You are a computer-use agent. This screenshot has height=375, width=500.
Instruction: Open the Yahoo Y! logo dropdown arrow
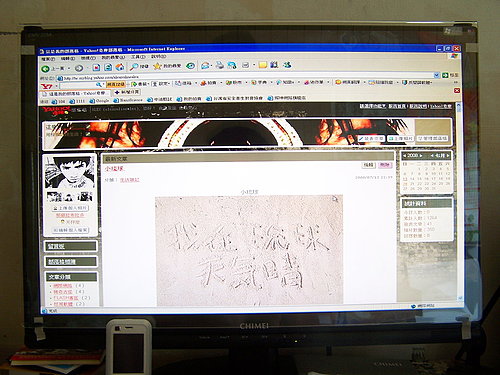coord(56,86)
